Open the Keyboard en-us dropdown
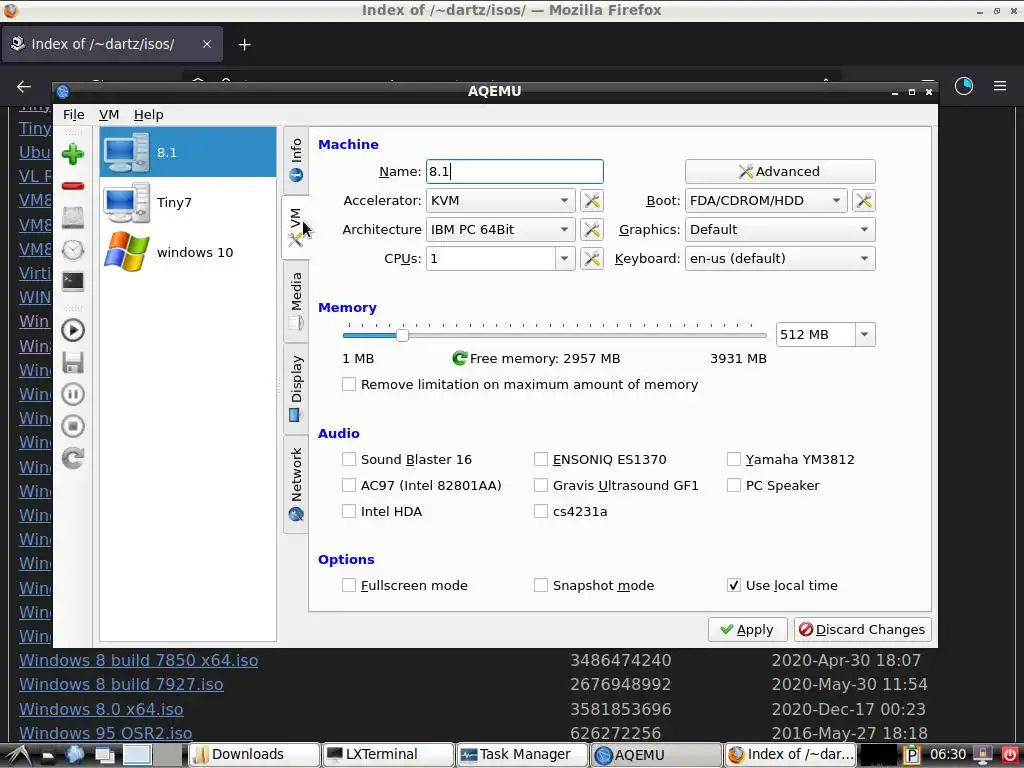The height and width of the screenshot is (768, 1024). 780,259
